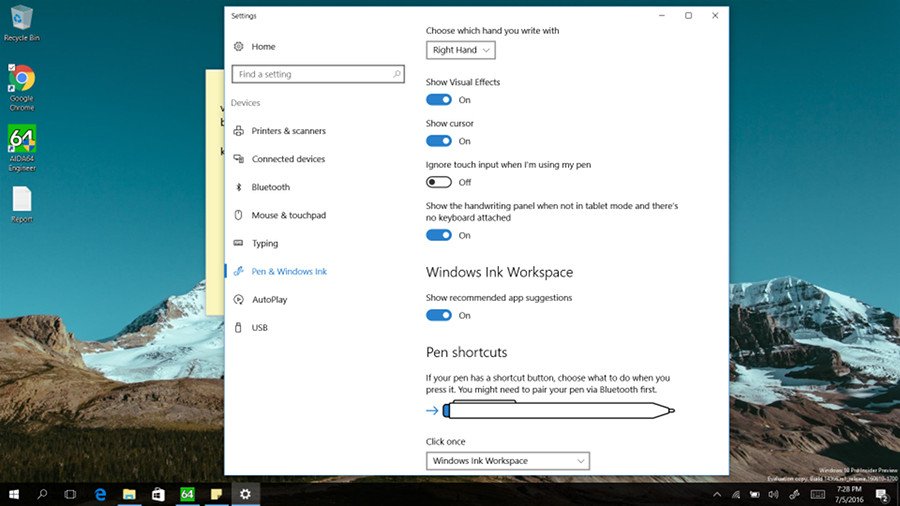Viewport: 900px width, 506px height.
Task: Switch to Sticky Notes in the taskbar
Action: (216, 494)
